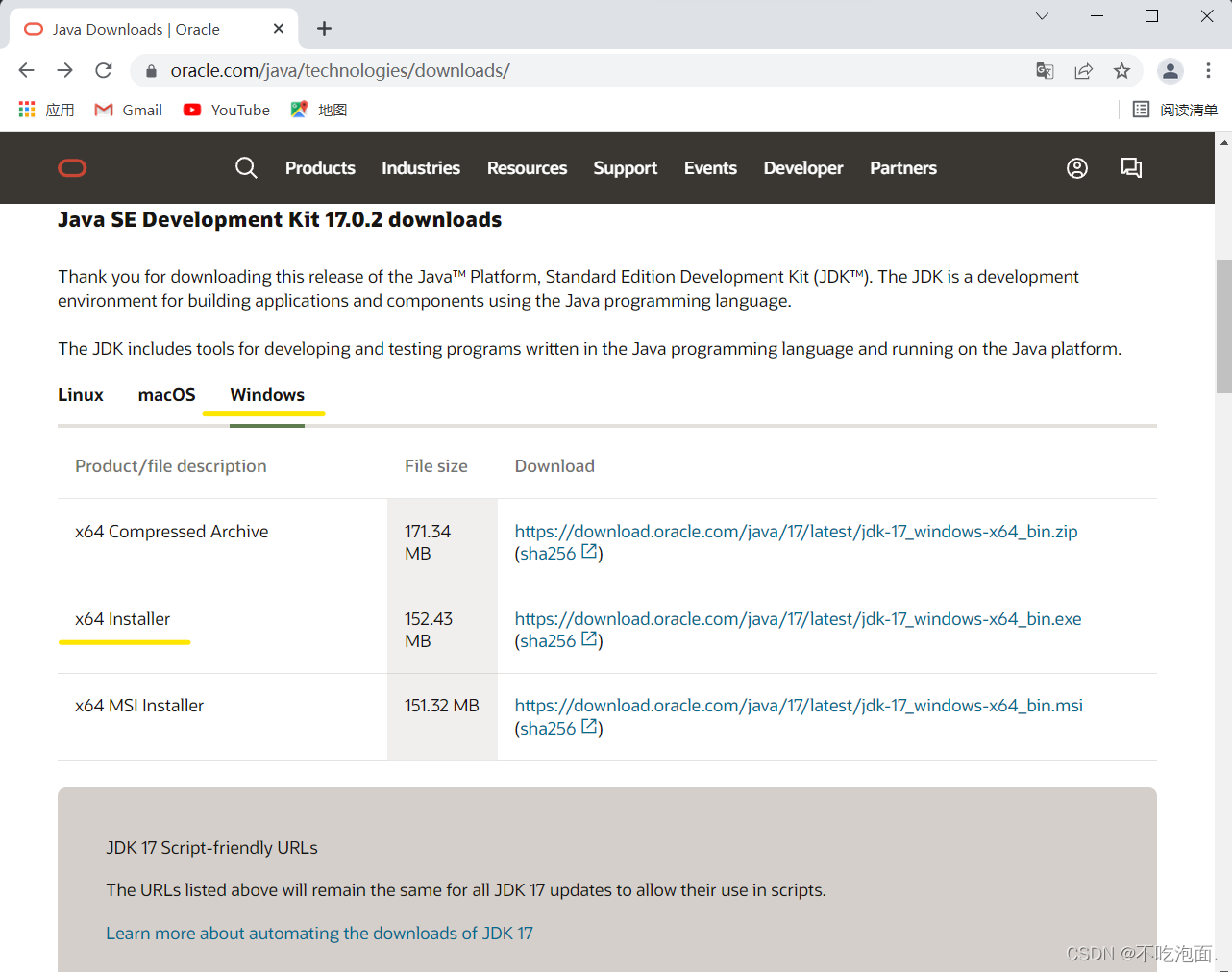
Task: Click the 'Java SE Development Kit 17.0.2 downloads' heading
Action: [x=280, y=219]
